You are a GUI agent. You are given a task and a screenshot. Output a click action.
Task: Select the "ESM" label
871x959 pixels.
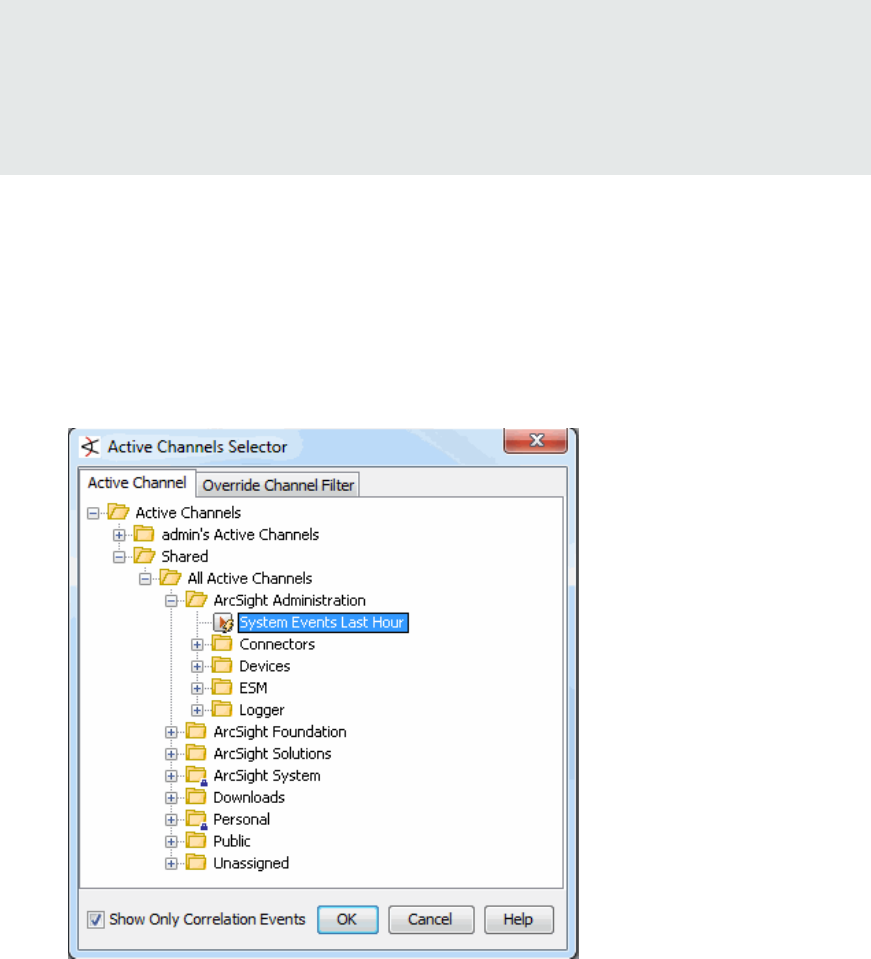tap(253, 688)
